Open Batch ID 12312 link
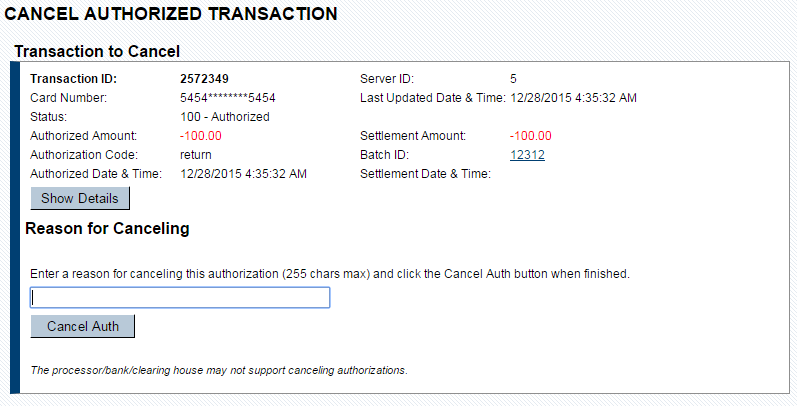Viewport: 797px width, 406px height. click(x=527, y=155)
